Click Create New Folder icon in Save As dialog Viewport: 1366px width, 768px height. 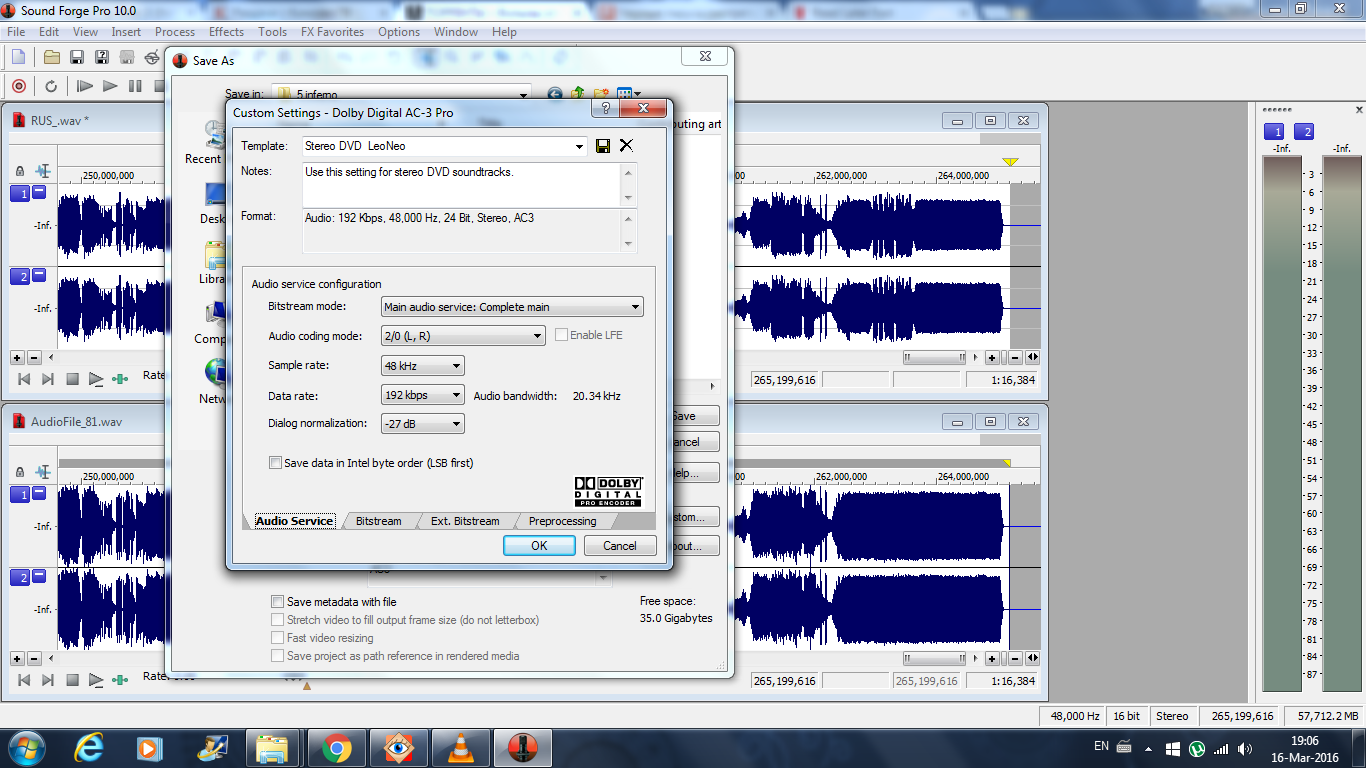pyautogui.click(x=602, y=95)
